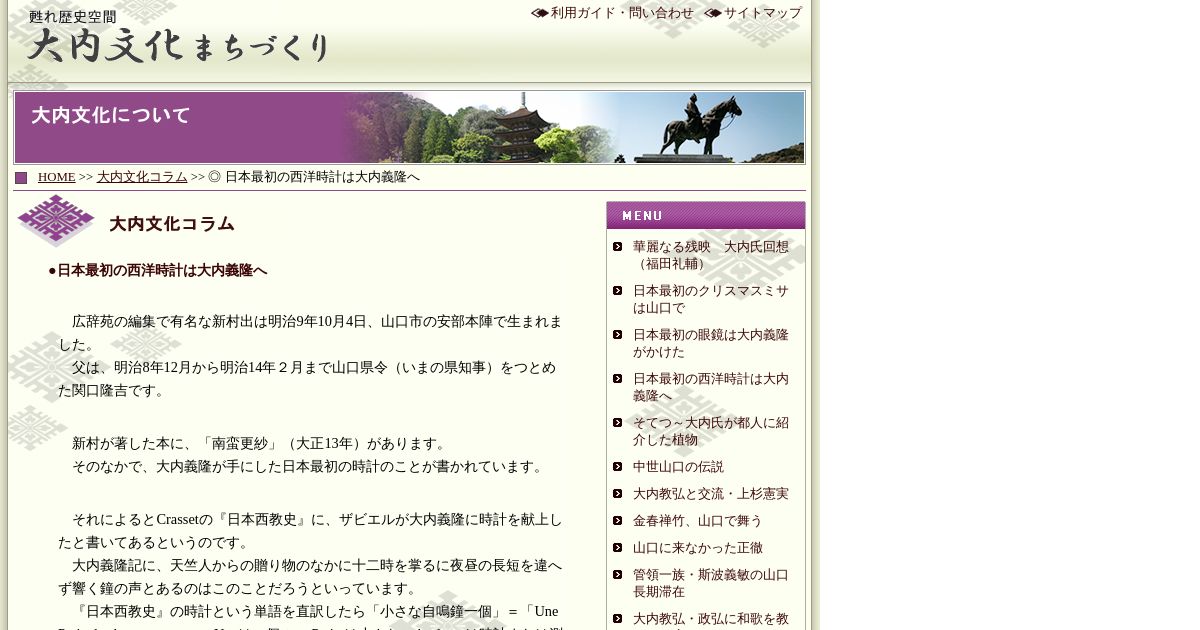Open menu item 金春禅竹、山口で舞う
The image size is (1200, 630).
[x=698, y=521]
